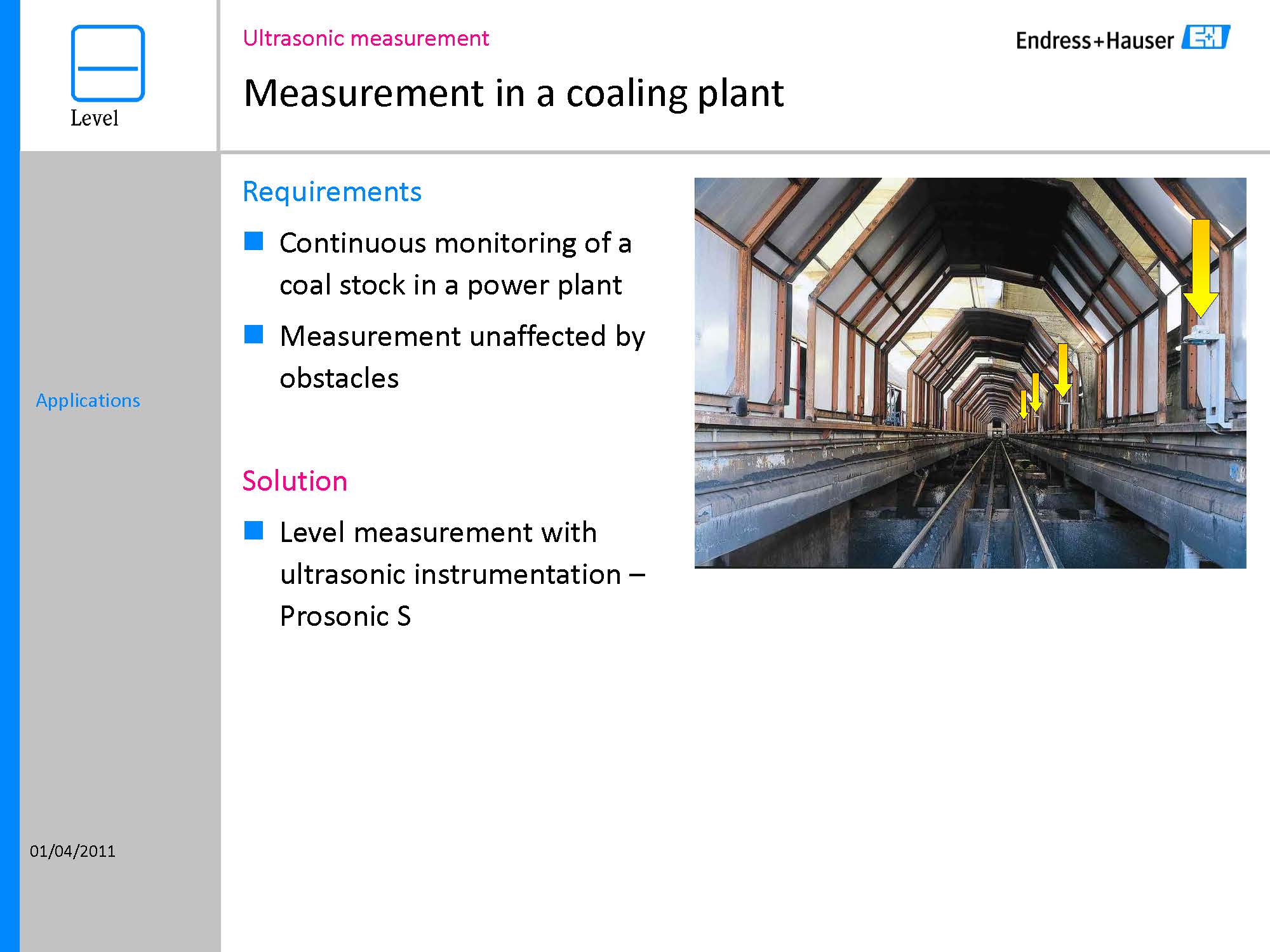Click the 01/04/2011 date text
This screenshot has width=1270, height=952.
[x=72, y=851]
